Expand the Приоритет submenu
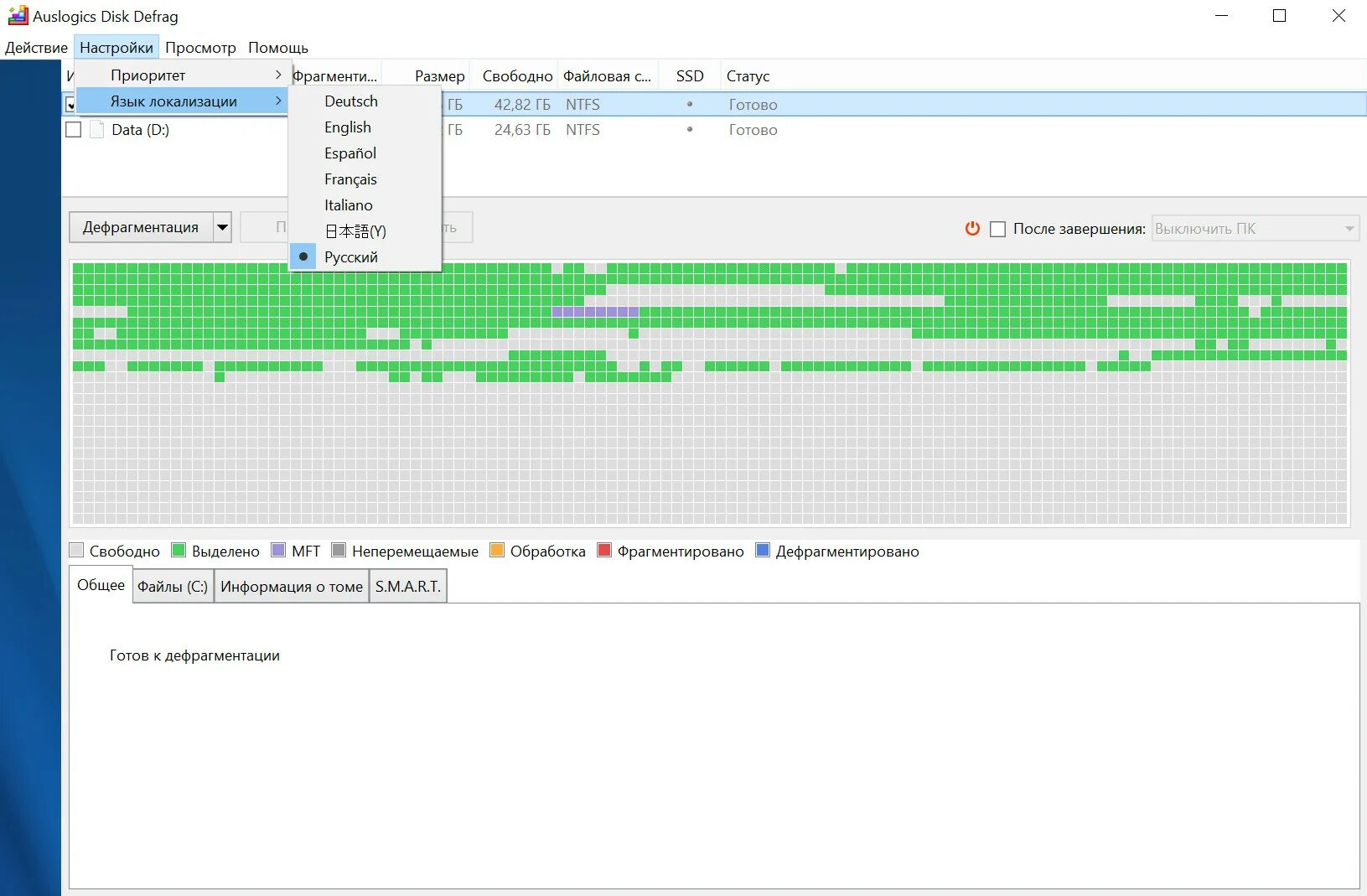This screenshot has height=896, width=1367. click(x=182, y=75)
